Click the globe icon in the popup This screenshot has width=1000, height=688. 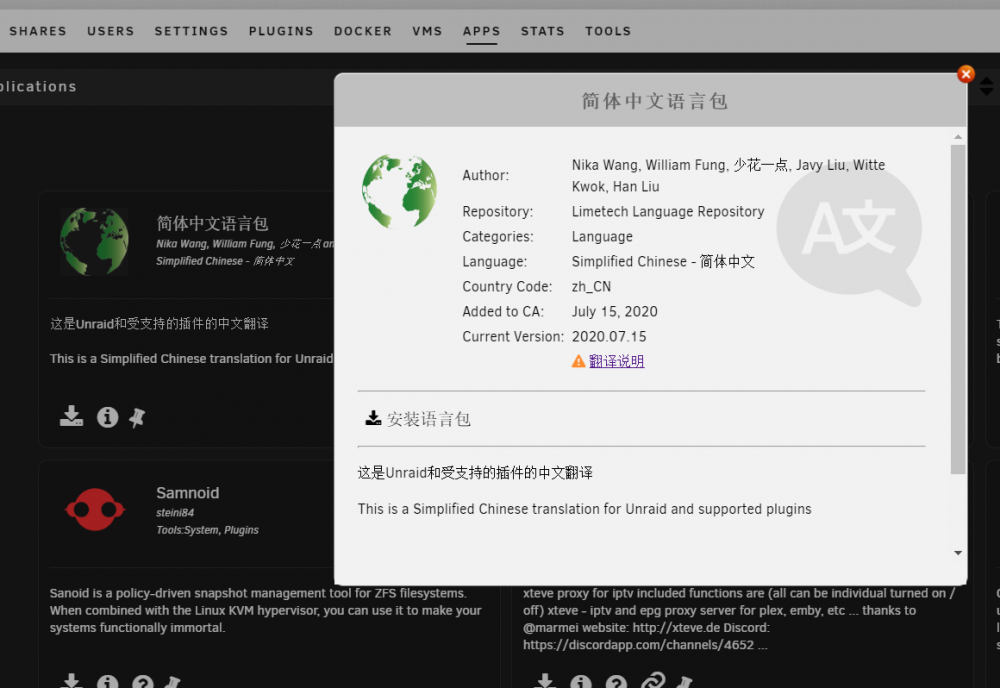(x=399, y=191)
